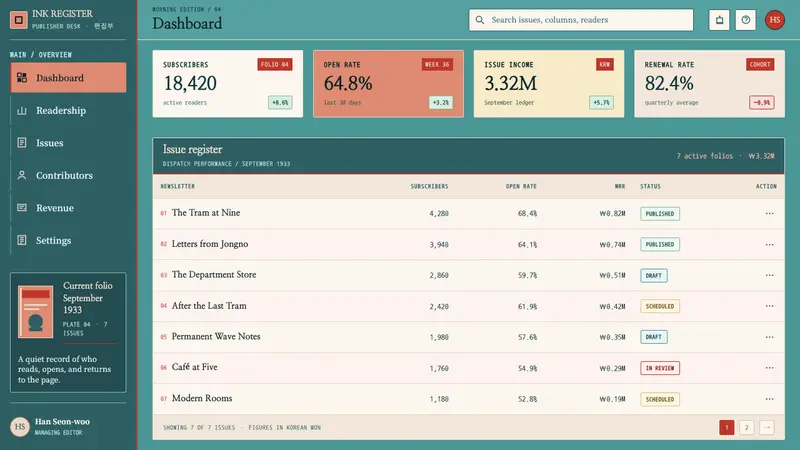Viewport: 800px width, 450px height.
Task: Click the Issues document icon
Action: coord(22,143)
